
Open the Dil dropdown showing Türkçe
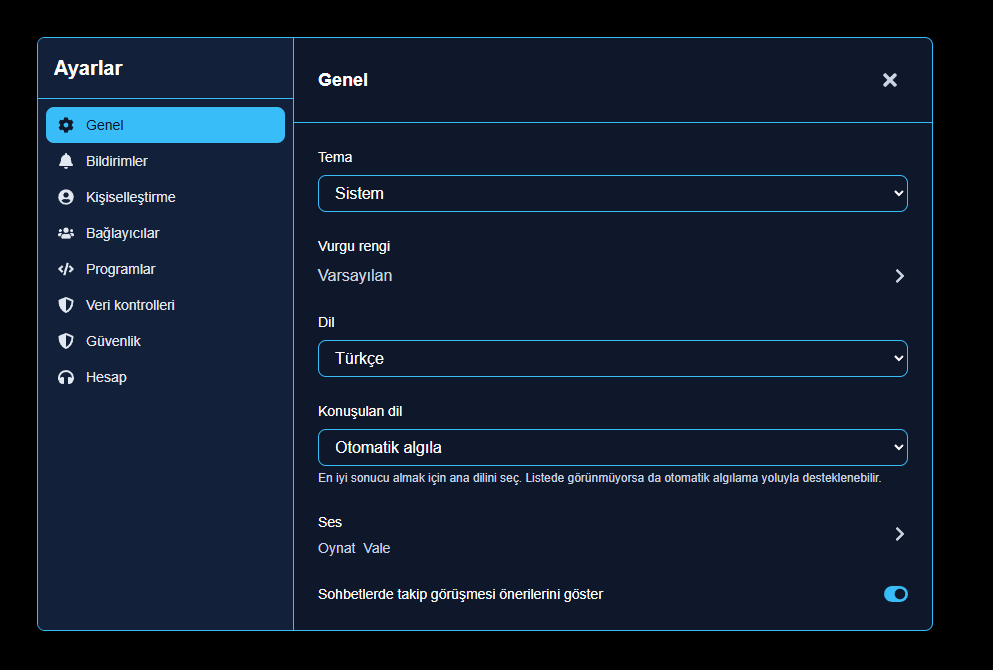[x=612, y=358]
